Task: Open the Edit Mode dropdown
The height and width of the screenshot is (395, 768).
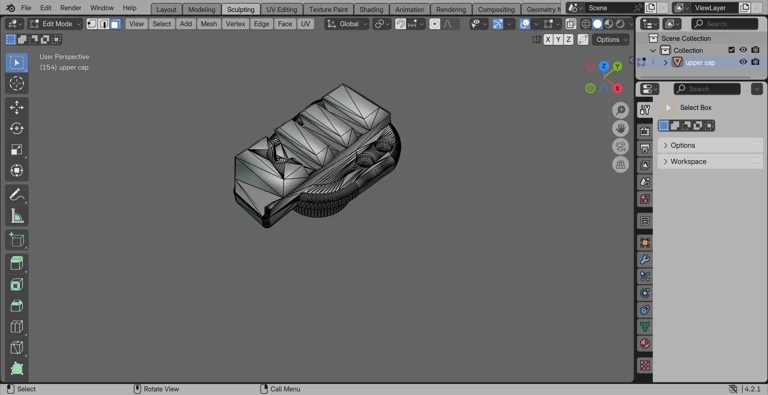Action: (54, 24)
